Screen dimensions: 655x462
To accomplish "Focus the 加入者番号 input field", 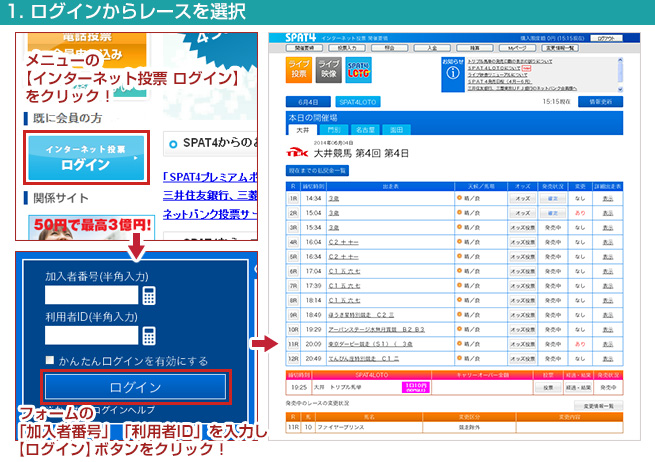I will tap(91, 295).
